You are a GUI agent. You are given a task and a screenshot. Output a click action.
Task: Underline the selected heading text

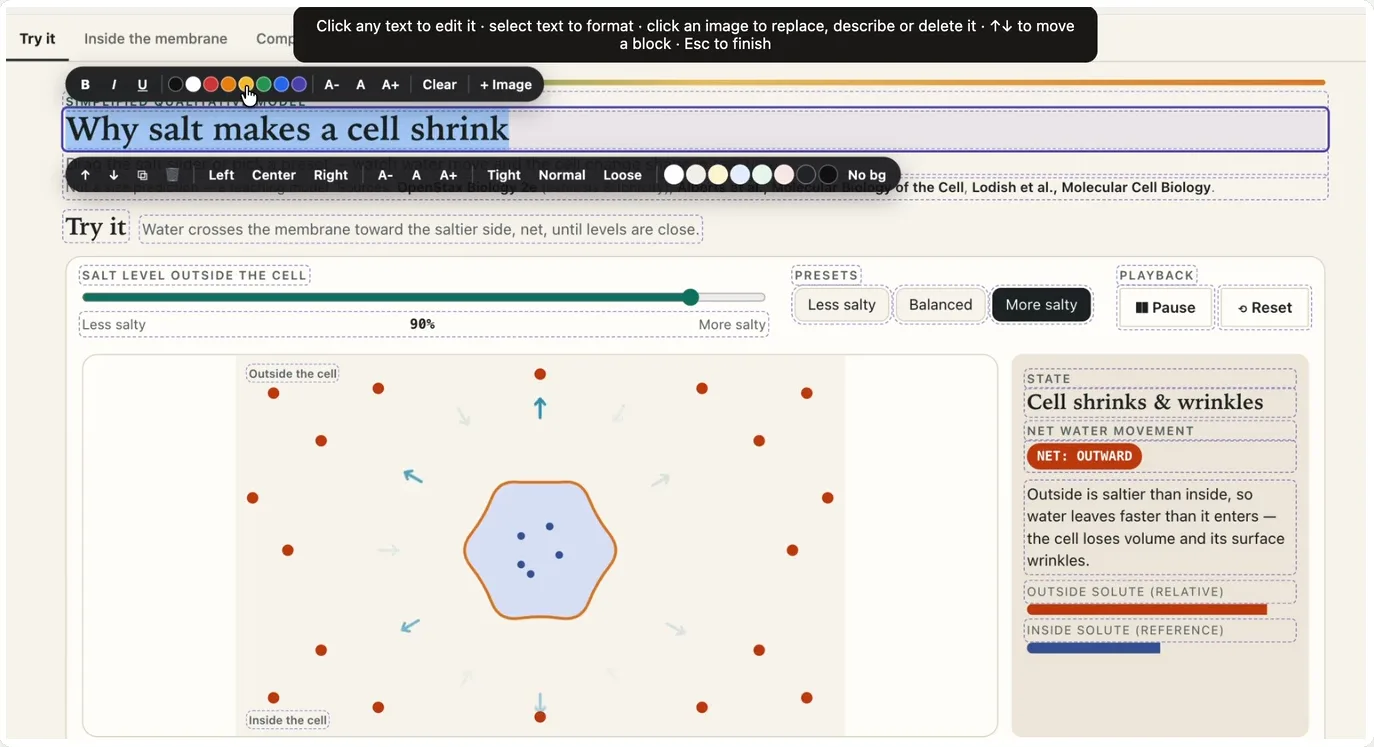tap(142, 85)
